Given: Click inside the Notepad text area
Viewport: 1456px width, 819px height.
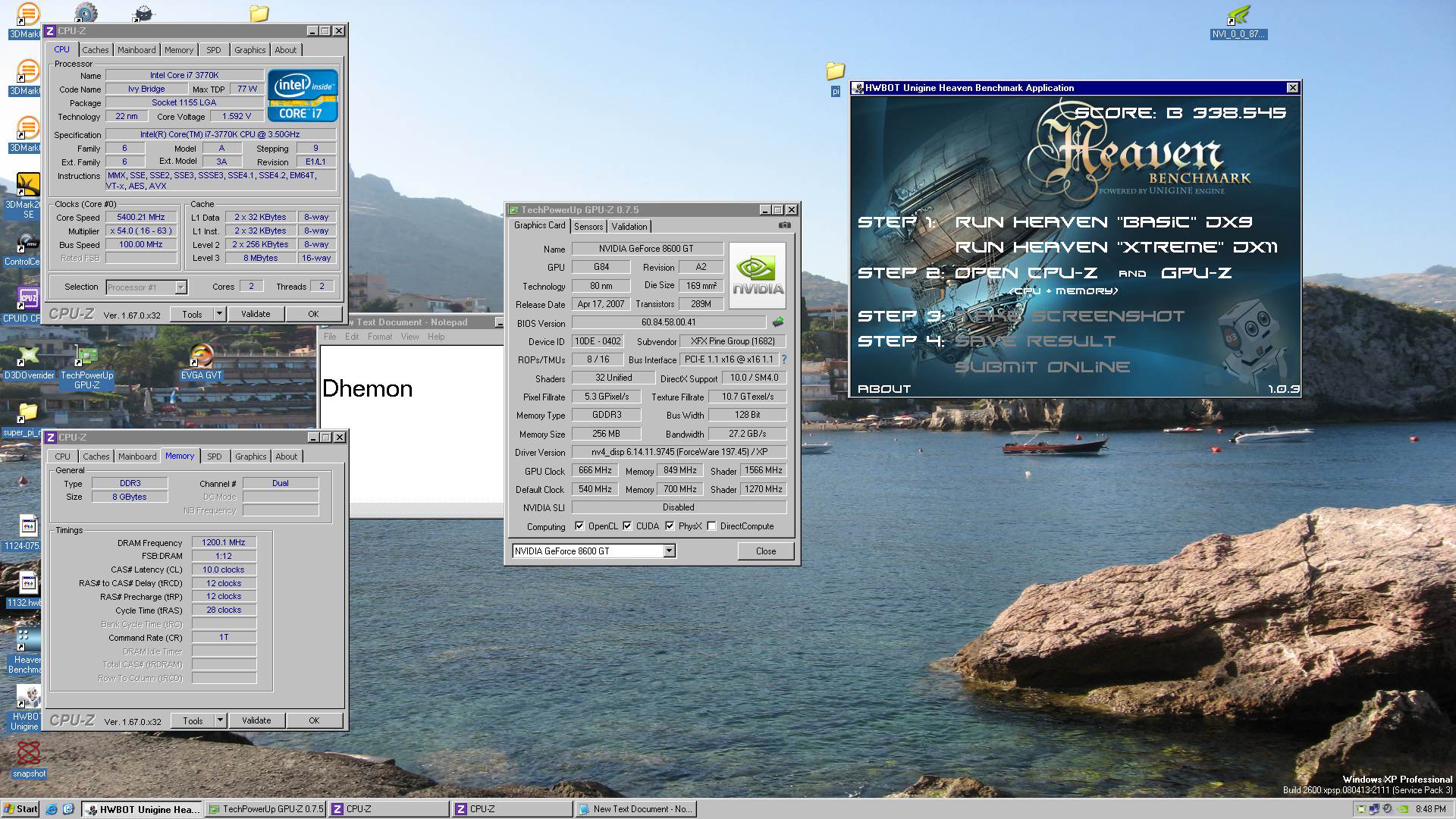Looking at the screenshot, I should (x=413, y=425).
